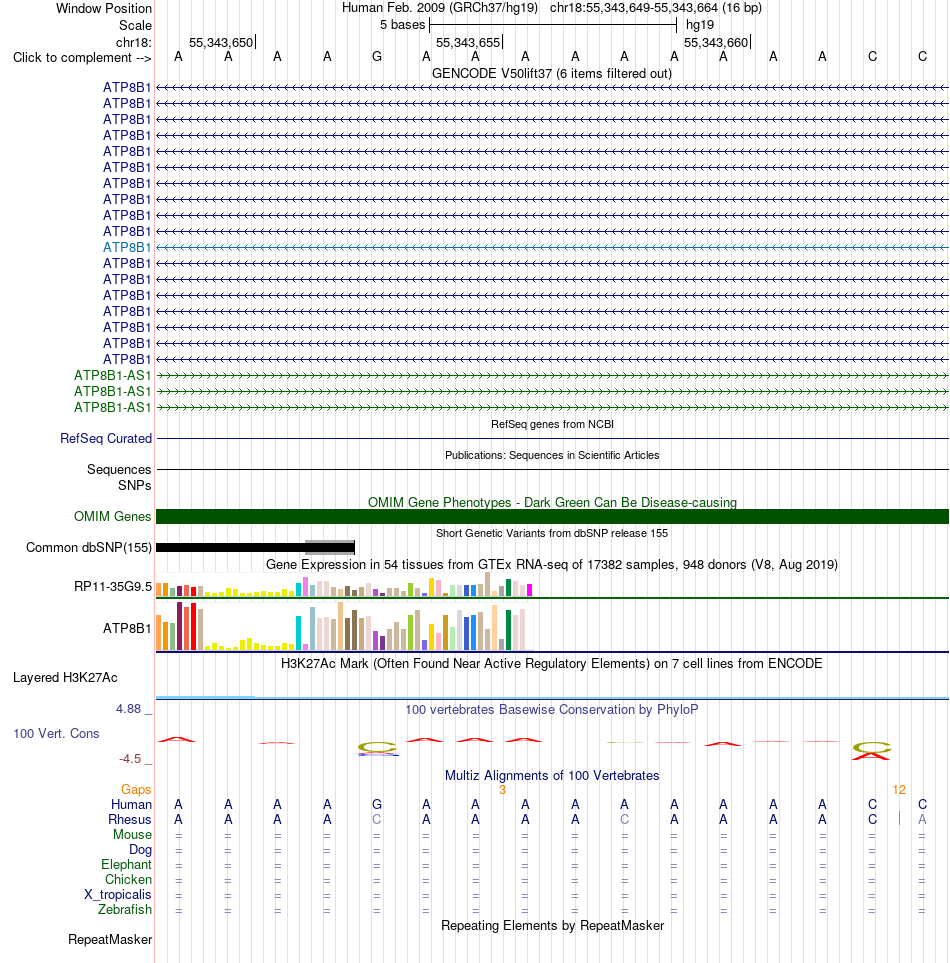The image size is (950, 963).
Task: Click coordinate marker 55,343,650
Action: 221,42
